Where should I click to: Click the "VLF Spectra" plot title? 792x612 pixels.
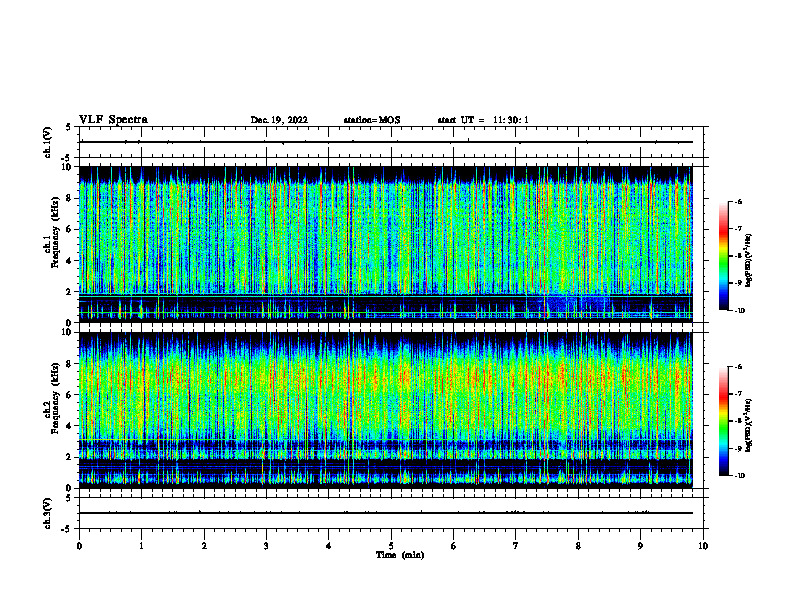[x=113, y=120]
